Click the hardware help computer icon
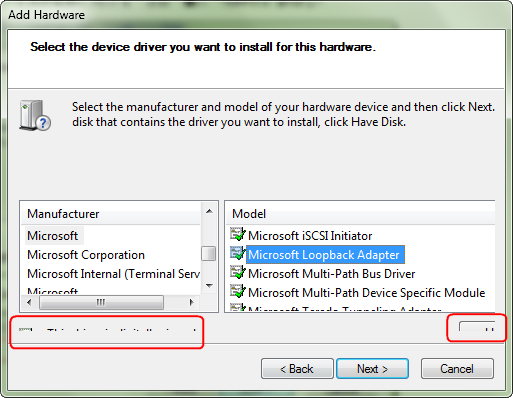The image size is (513, 398). point(35,115)
